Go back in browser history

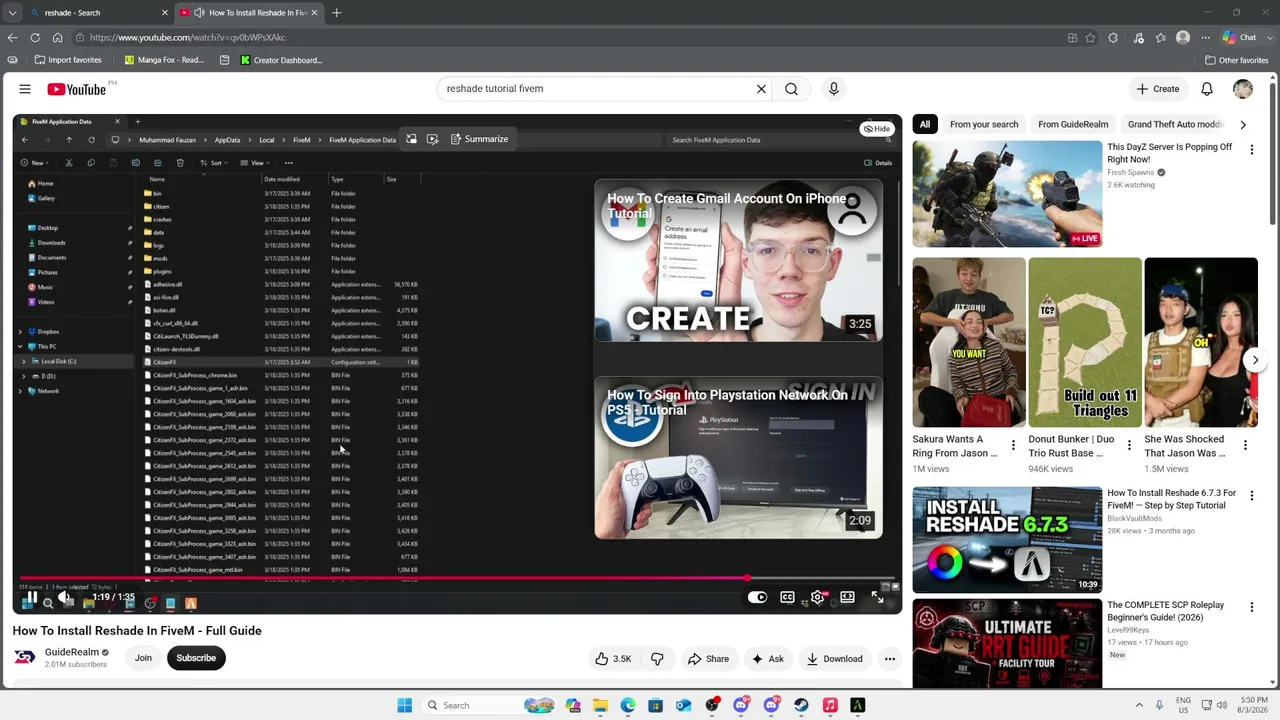coord(12,37)
